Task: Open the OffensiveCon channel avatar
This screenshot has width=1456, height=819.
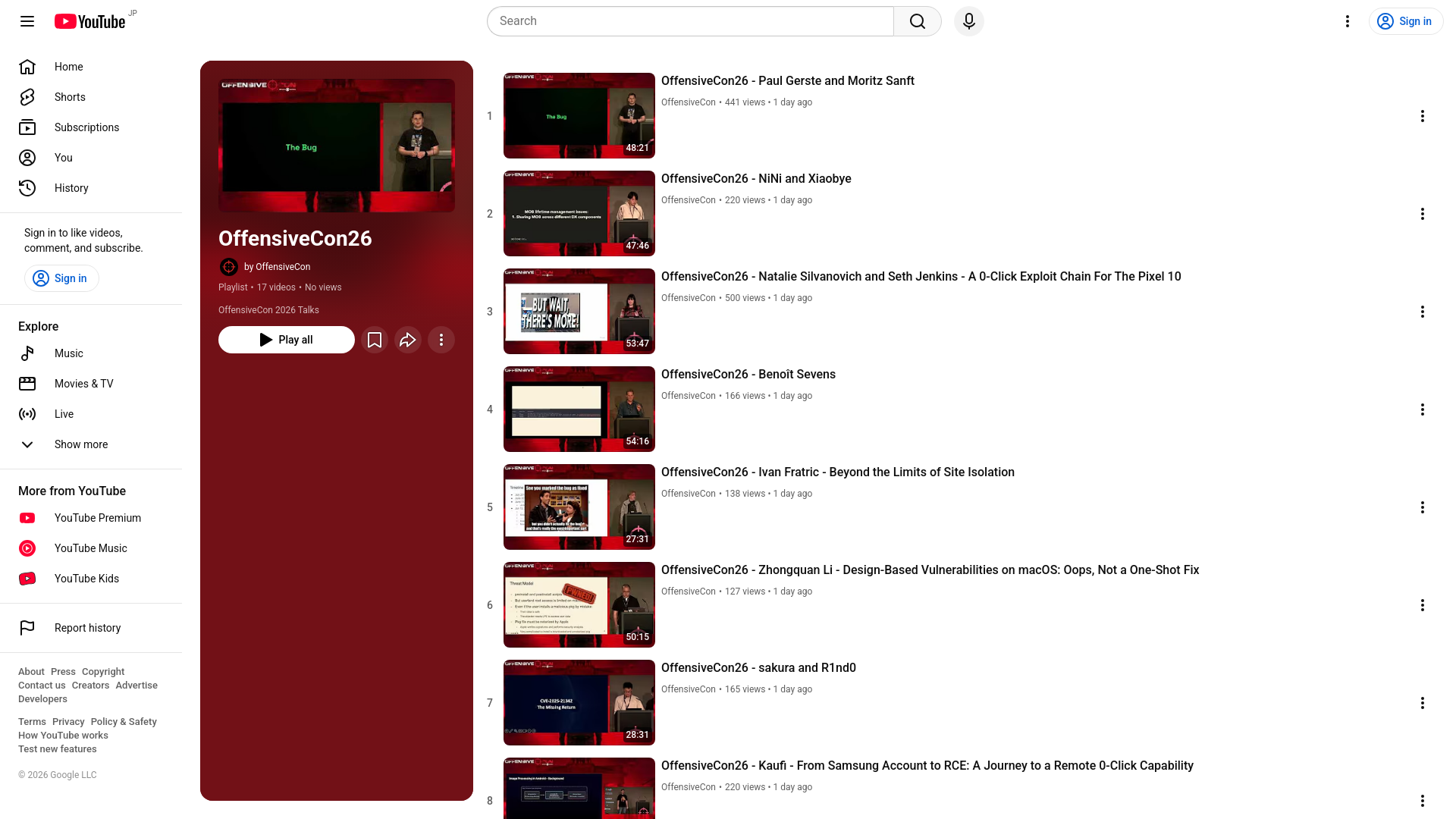Action: point(228,267)
